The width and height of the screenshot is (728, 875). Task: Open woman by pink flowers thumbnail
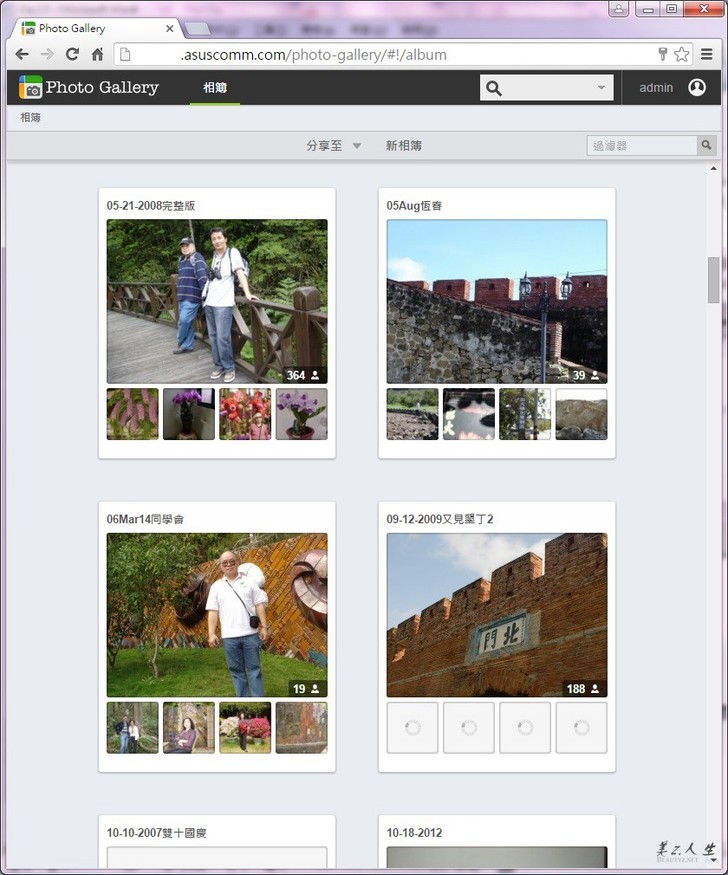245,728
